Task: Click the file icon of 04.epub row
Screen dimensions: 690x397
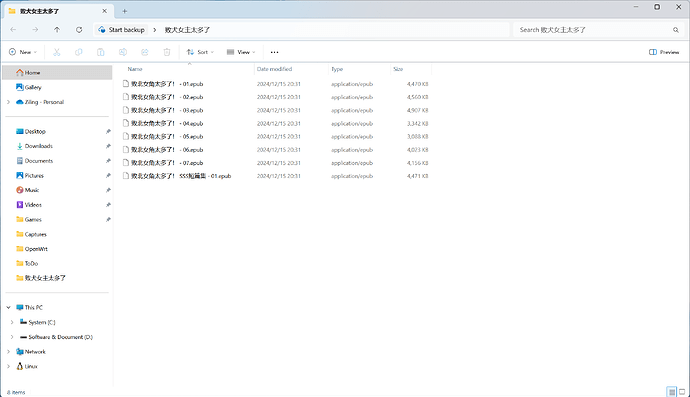Action: point(126,123)
